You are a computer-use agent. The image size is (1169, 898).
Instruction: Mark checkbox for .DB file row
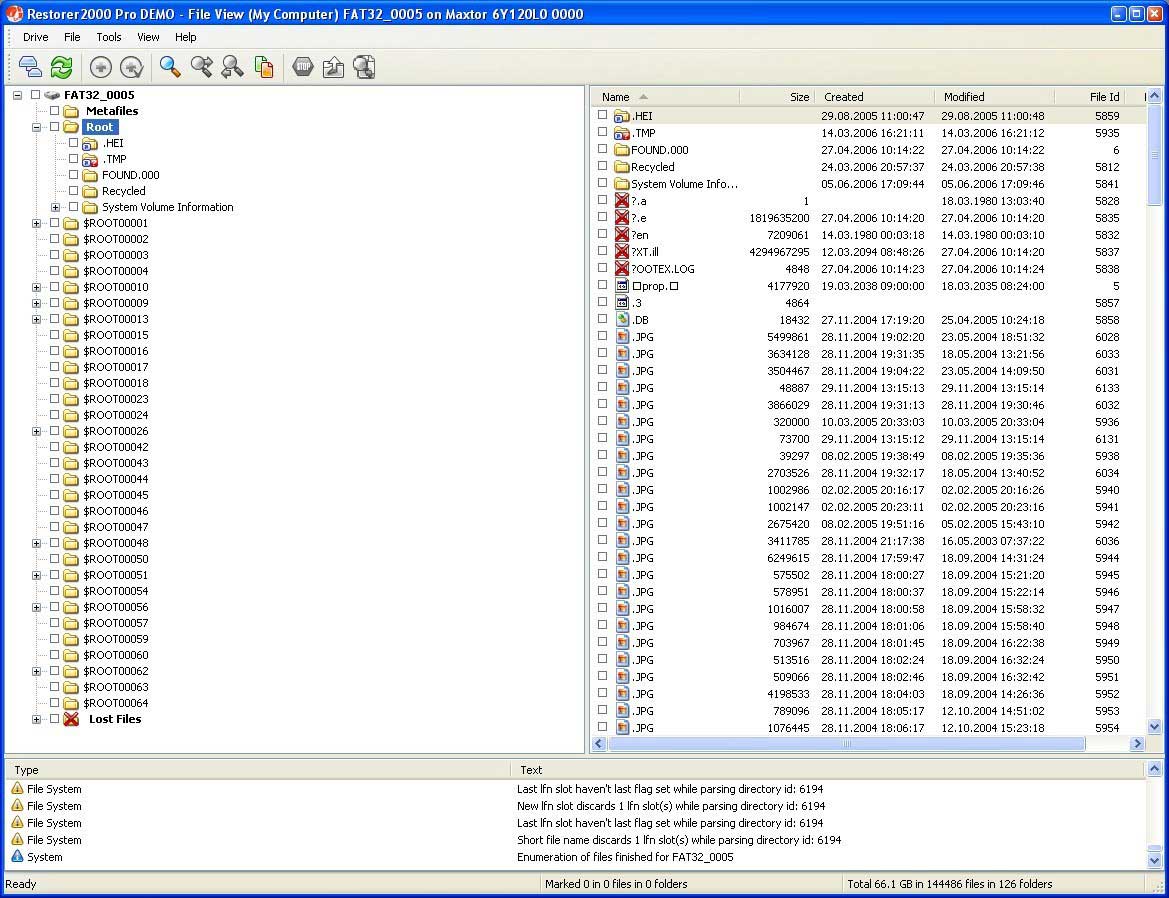pos(602,319)
